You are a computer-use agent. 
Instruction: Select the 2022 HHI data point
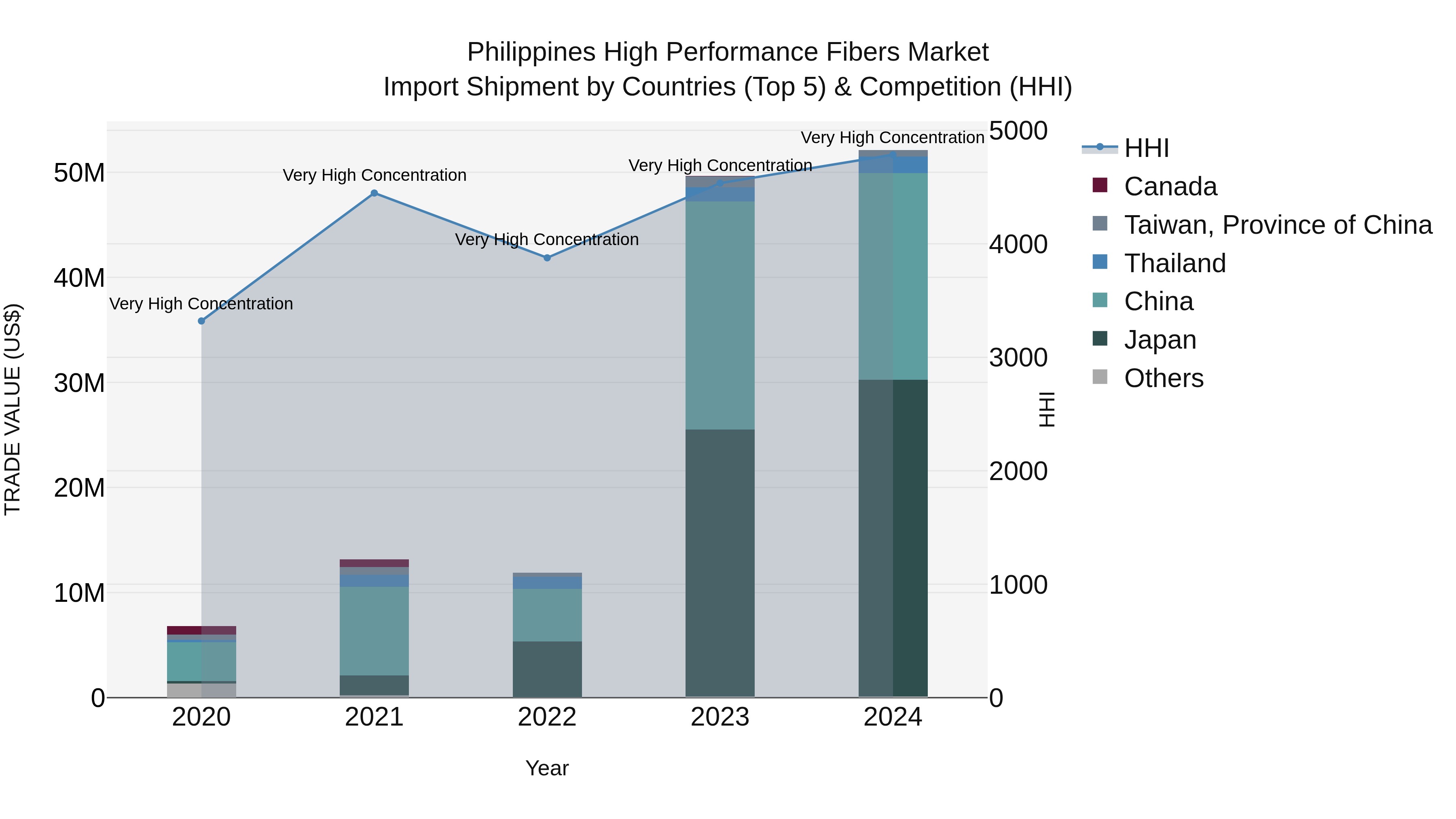547,258
